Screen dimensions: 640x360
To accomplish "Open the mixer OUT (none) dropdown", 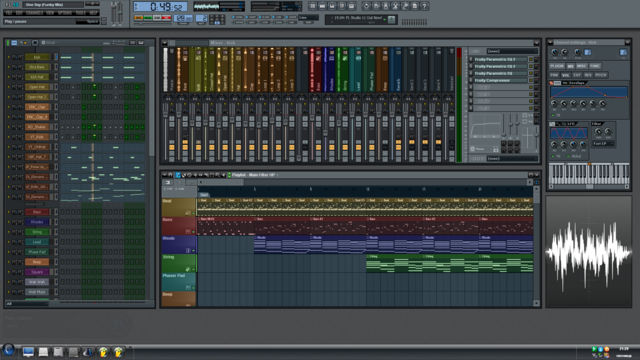I will [512, 158].
